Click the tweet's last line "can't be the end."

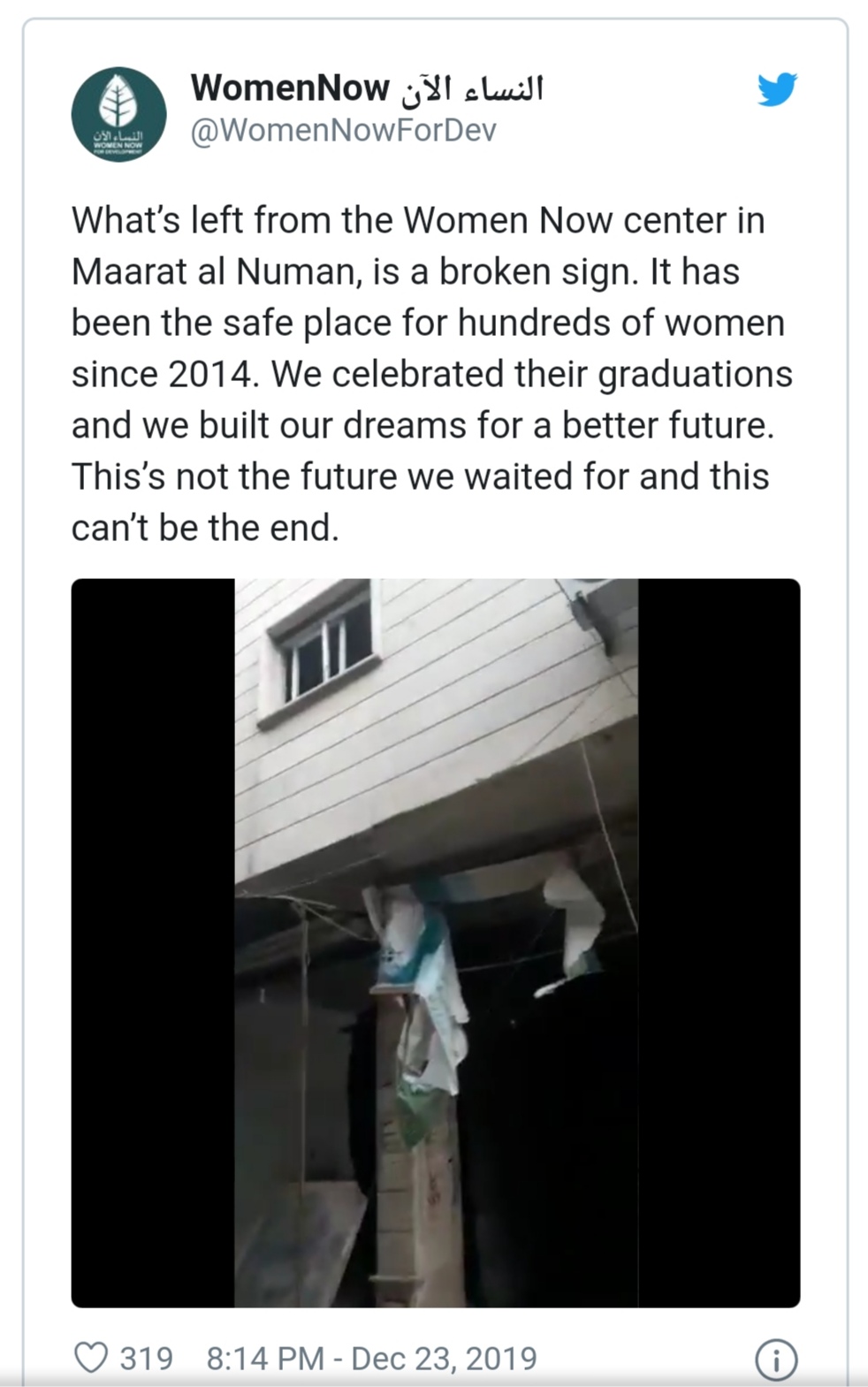pyautogui.click(x=205, y=528)
